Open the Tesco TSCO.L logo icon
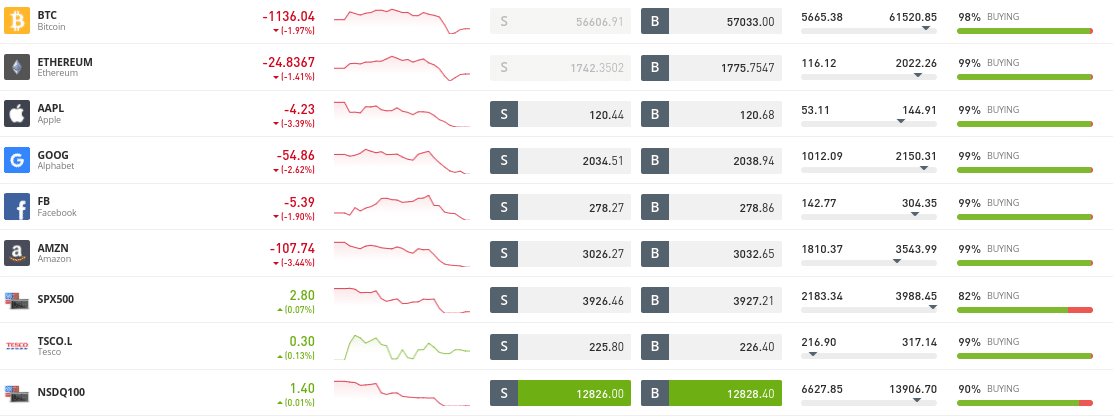Screen dimensions: 1113x416 (x=17, y=346)
